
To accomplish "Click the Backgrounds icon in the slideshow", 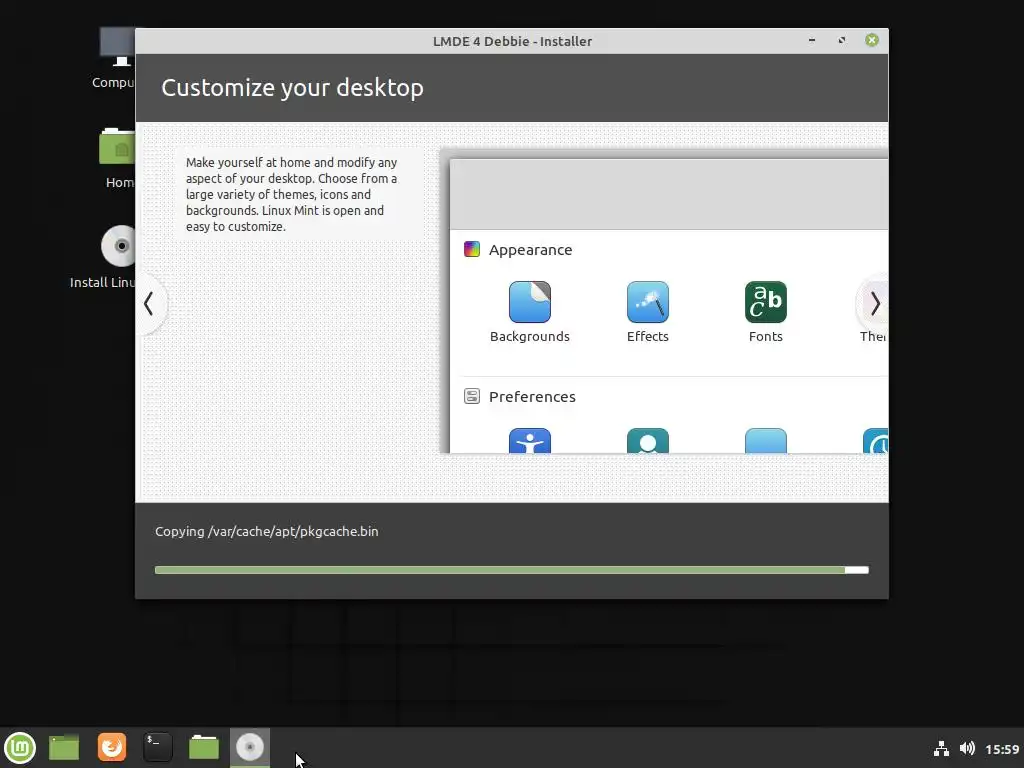I will (530, 302).
